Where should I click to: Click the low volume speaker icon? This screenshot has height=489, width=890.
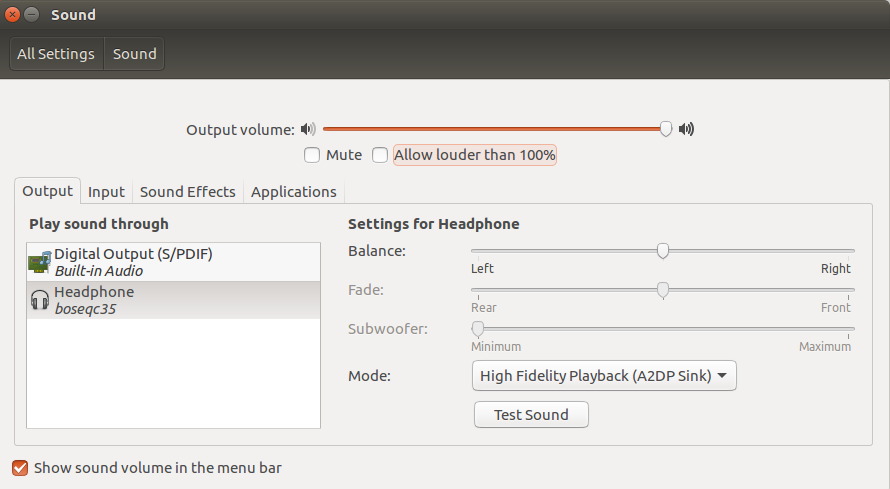tap(308, 129)
